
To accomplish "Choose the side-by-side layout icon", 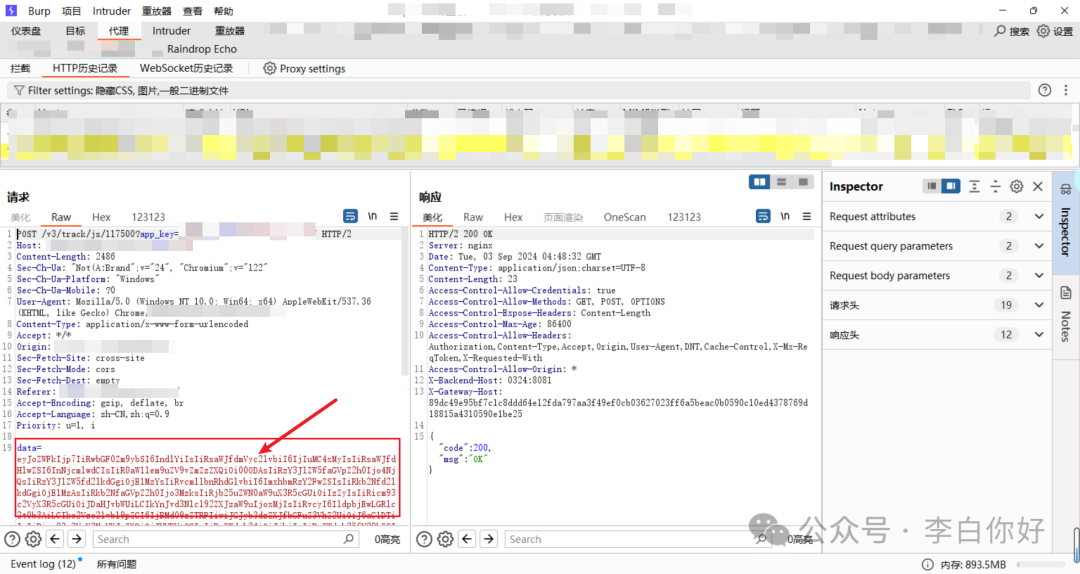I will pos(760,182).
